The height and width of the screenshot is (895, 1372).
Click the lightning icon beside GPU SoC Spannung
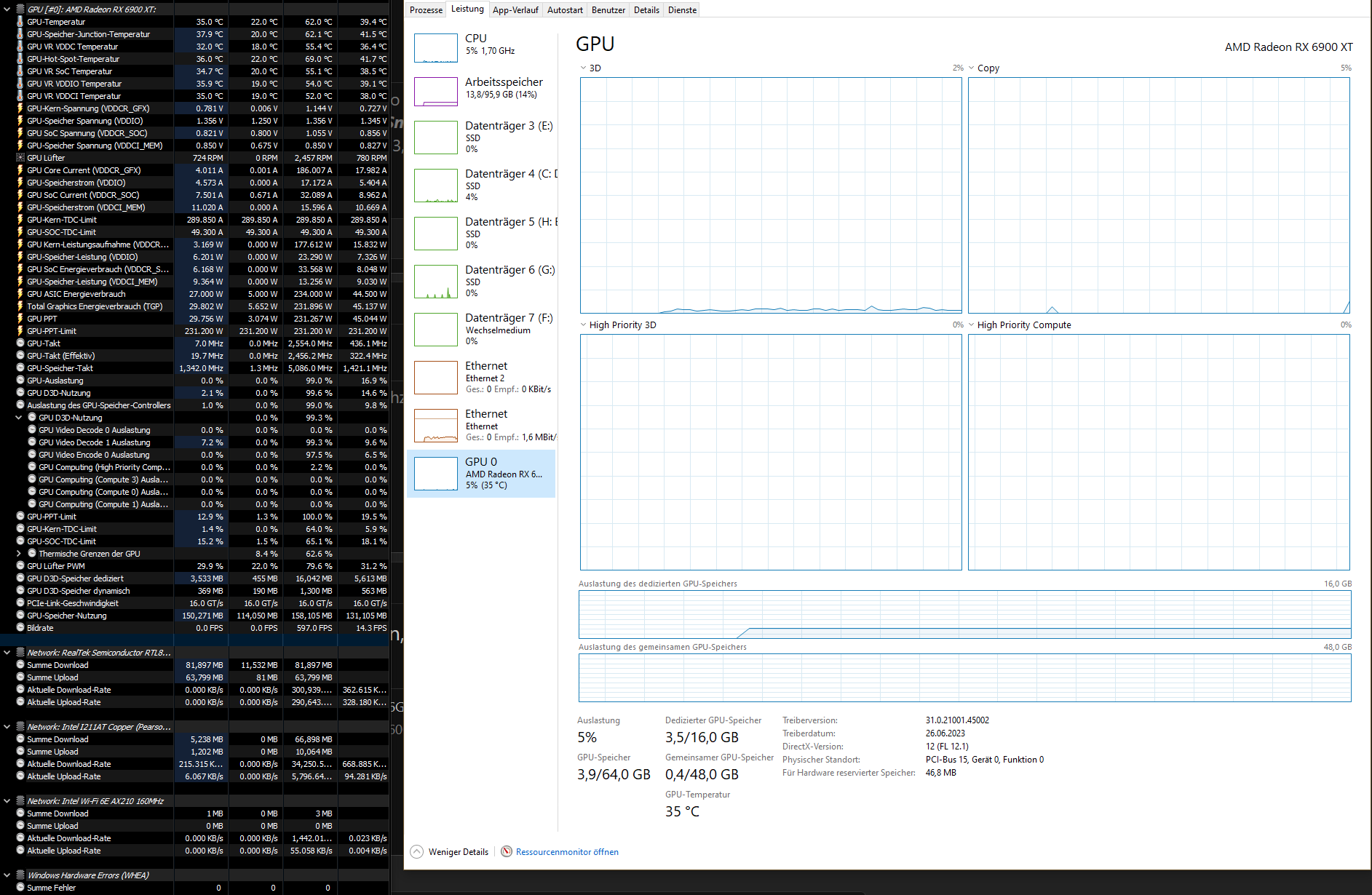click(20, 133)
